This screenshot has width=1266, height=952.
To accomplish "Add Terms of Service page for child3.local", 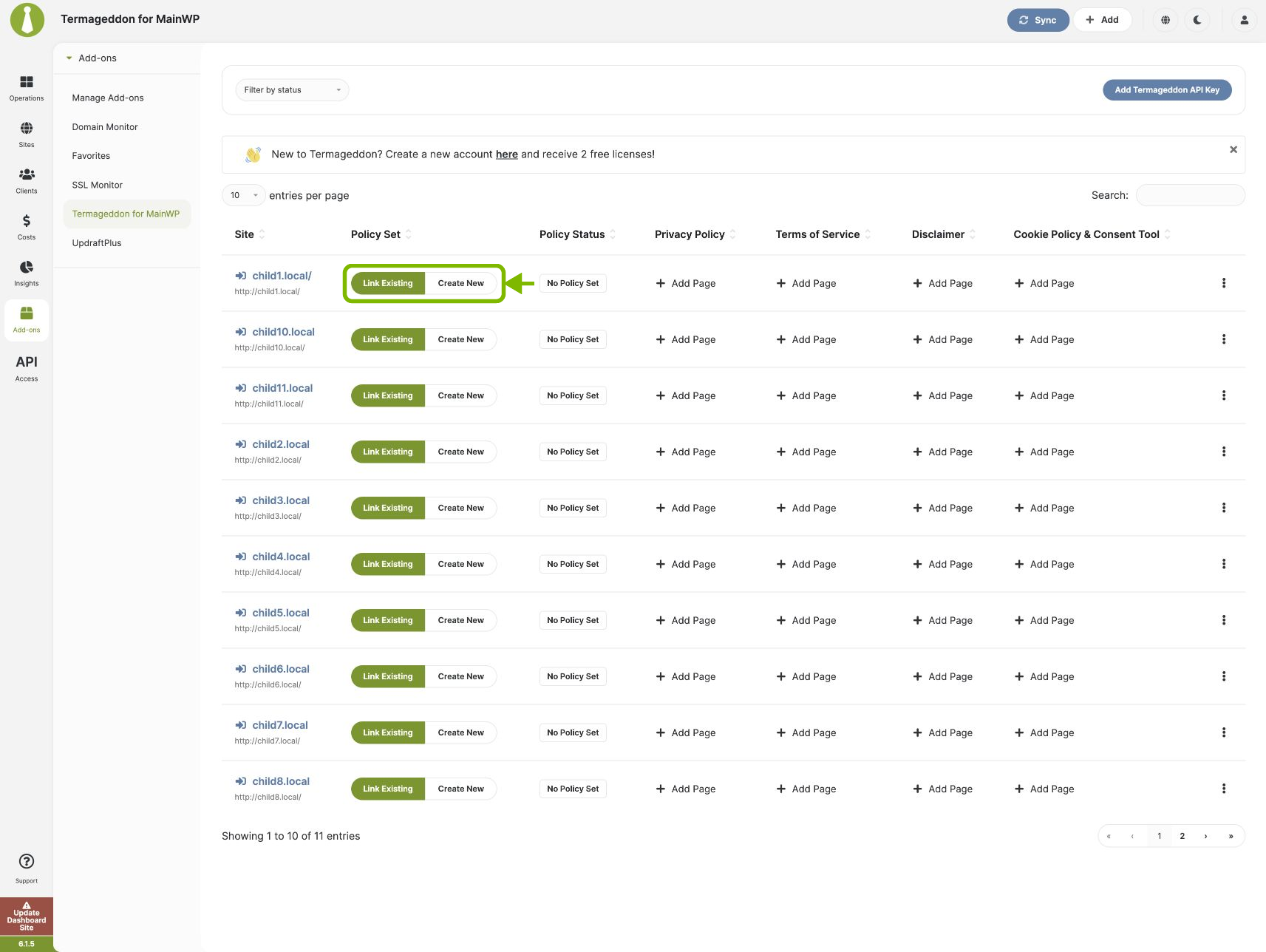I will click(806, 508).
